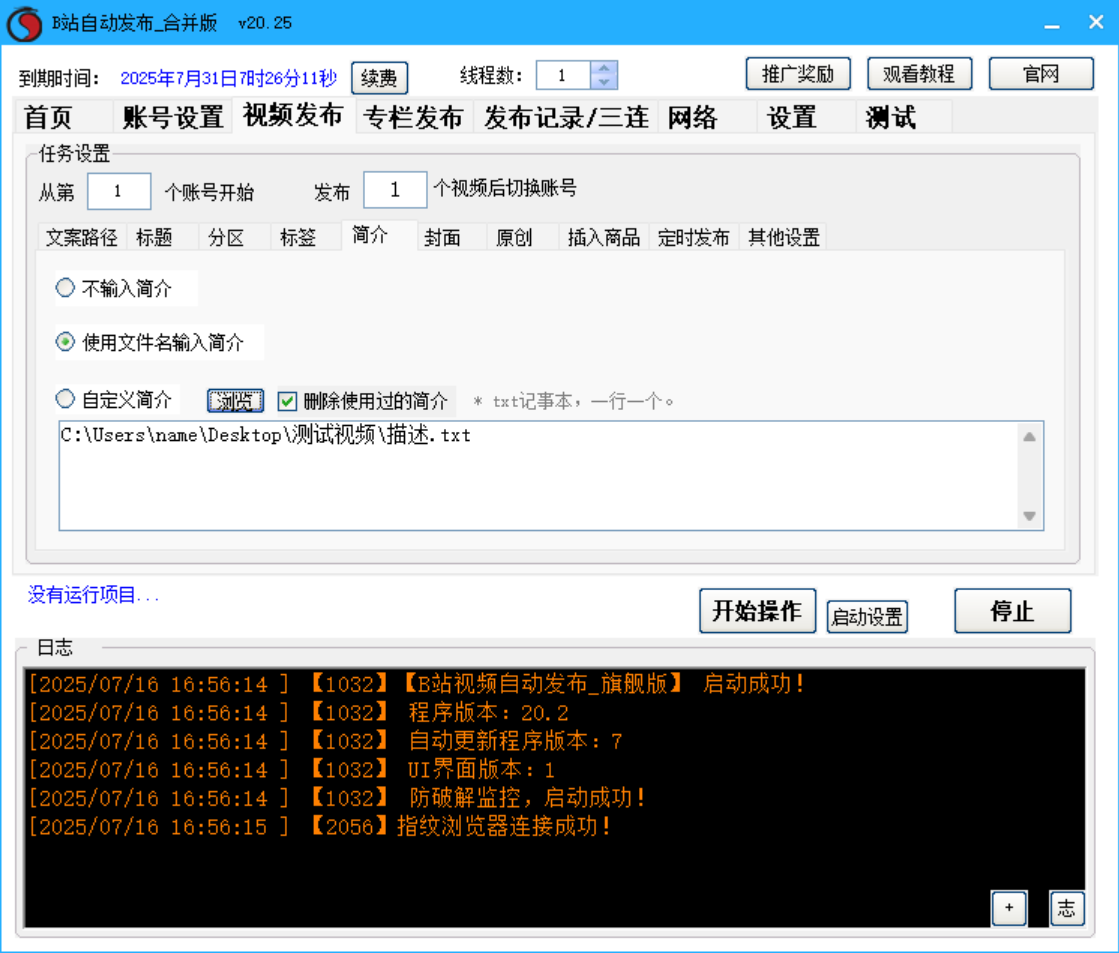Viewport: 1119px width, 953px height.
Task: Minimize the window
Action: tap(1052, 24)
